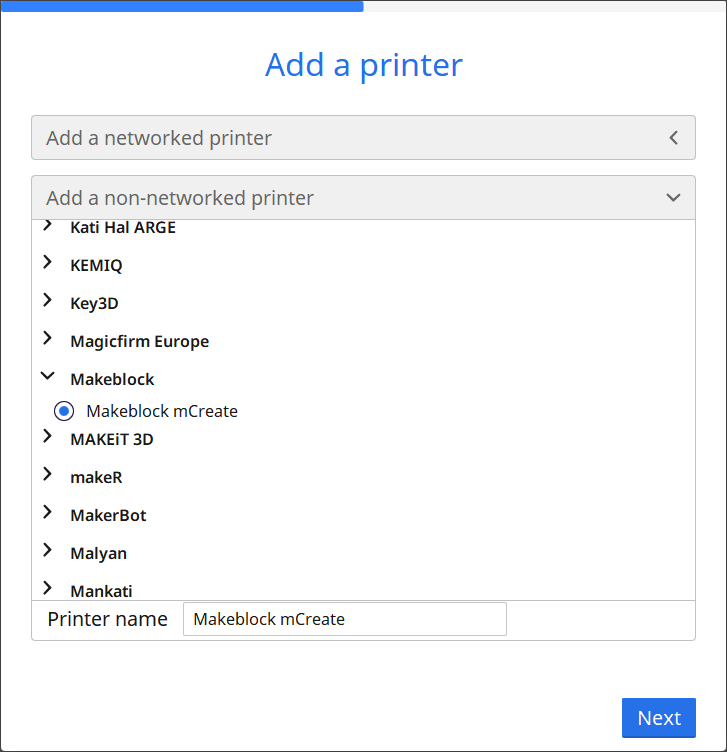
Task: Expand the Kati Hal ARGE chevron
Action: (x=47, y=227)
